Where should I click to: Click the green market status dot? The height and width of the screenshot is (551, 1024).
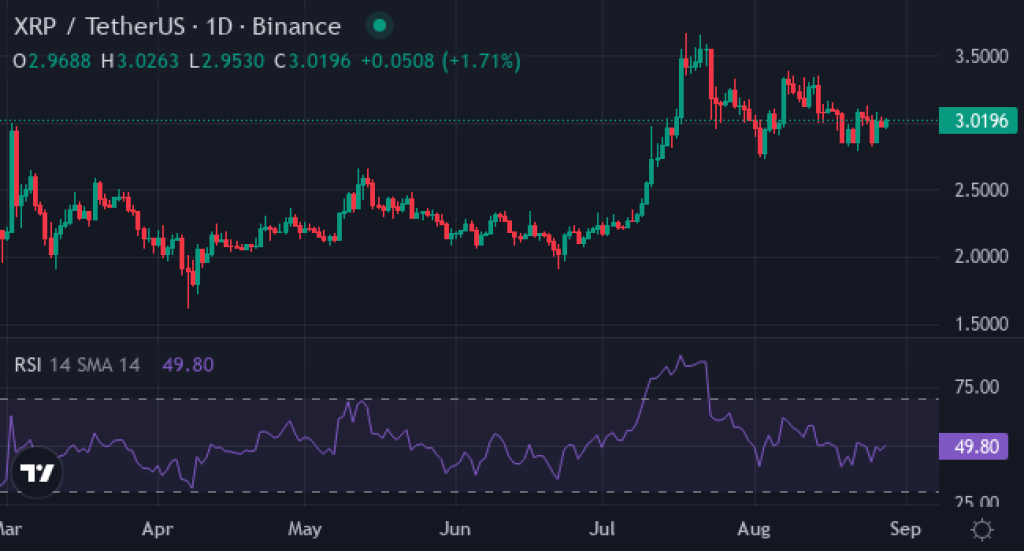(379, 26)
